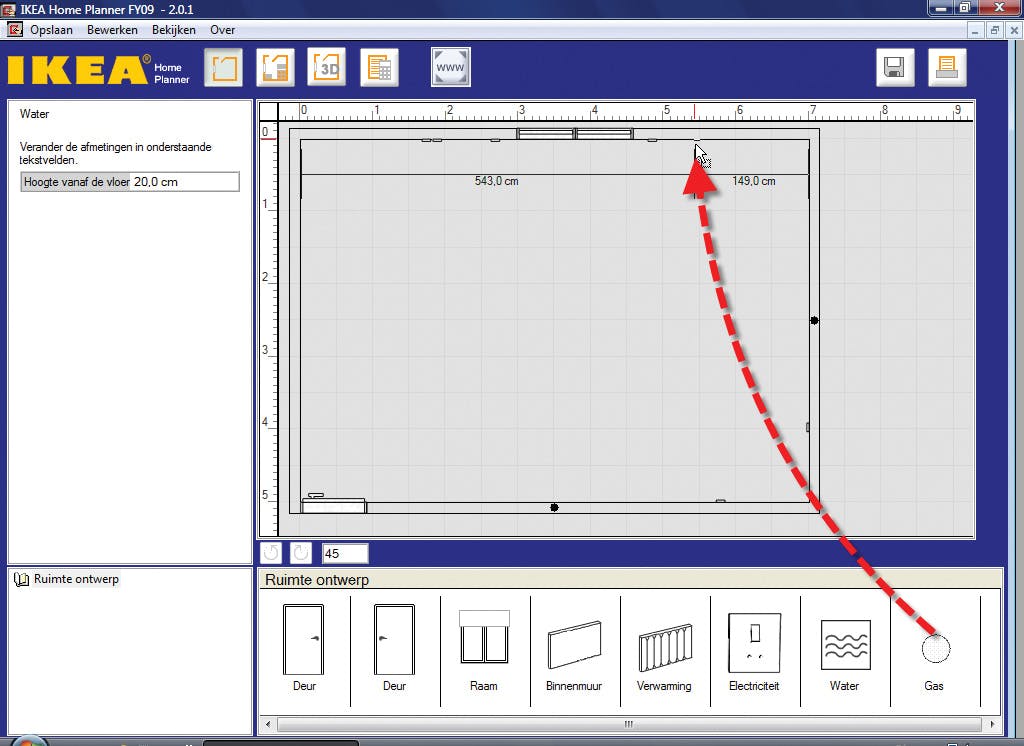Restore the inner document window
The width and height of the screenshot is (1024, 746).
click(995, 30)
